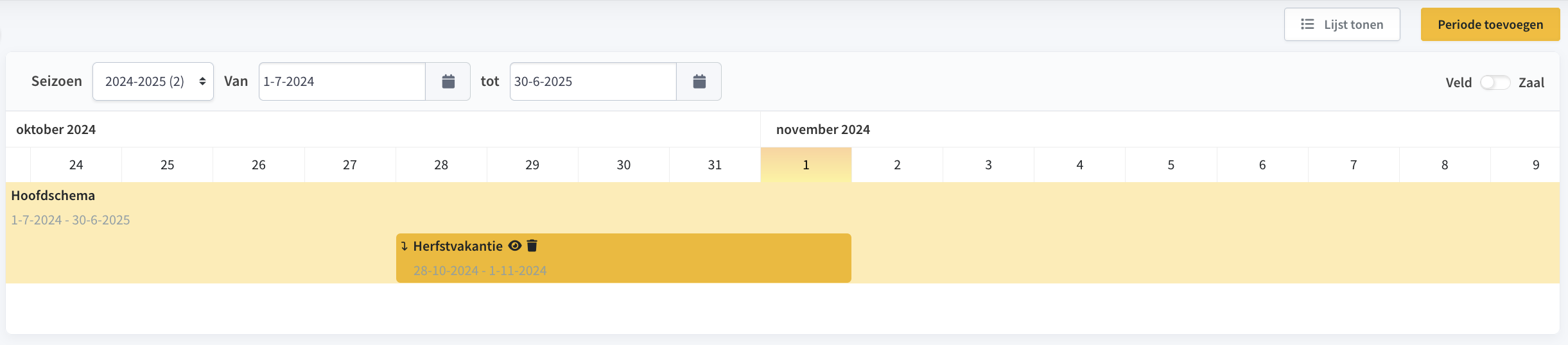
Task: Show the list with Lijst tonen
Action: tap(1342, 24)
